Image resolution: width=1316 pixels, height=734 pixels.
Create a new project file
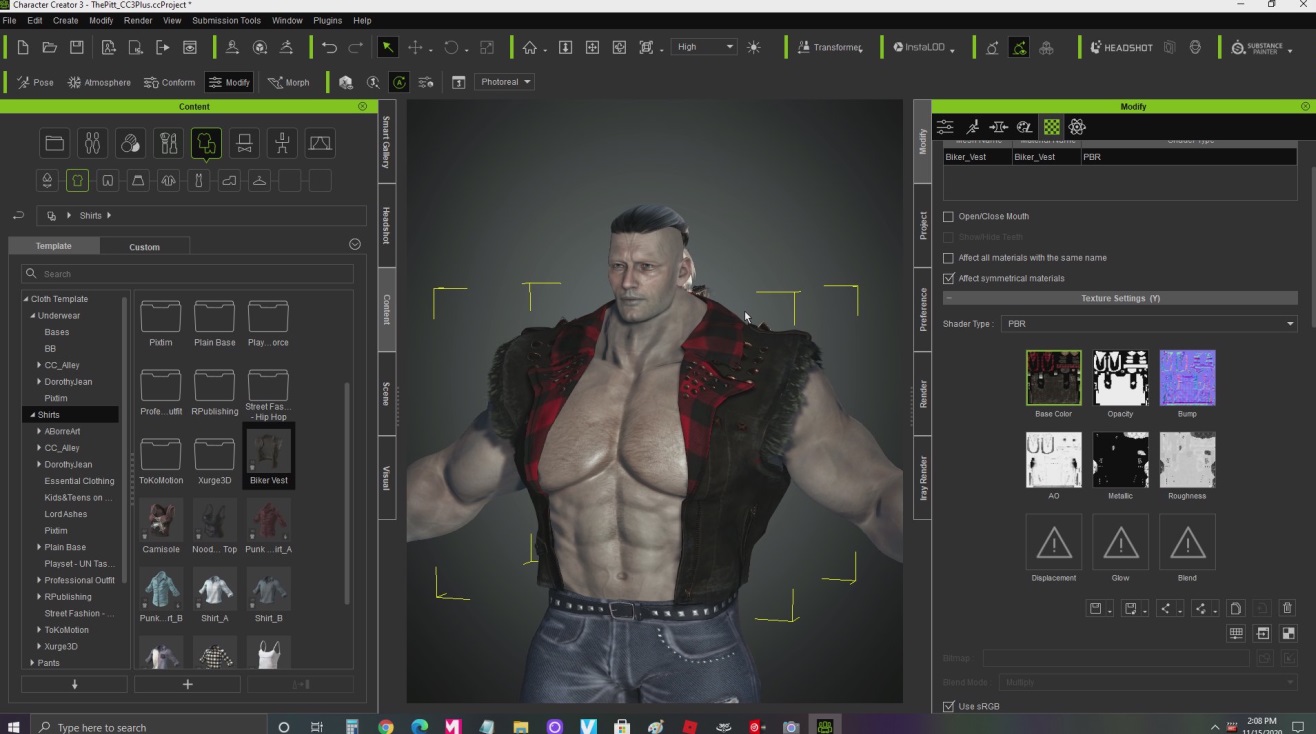(x=22, y=47)
